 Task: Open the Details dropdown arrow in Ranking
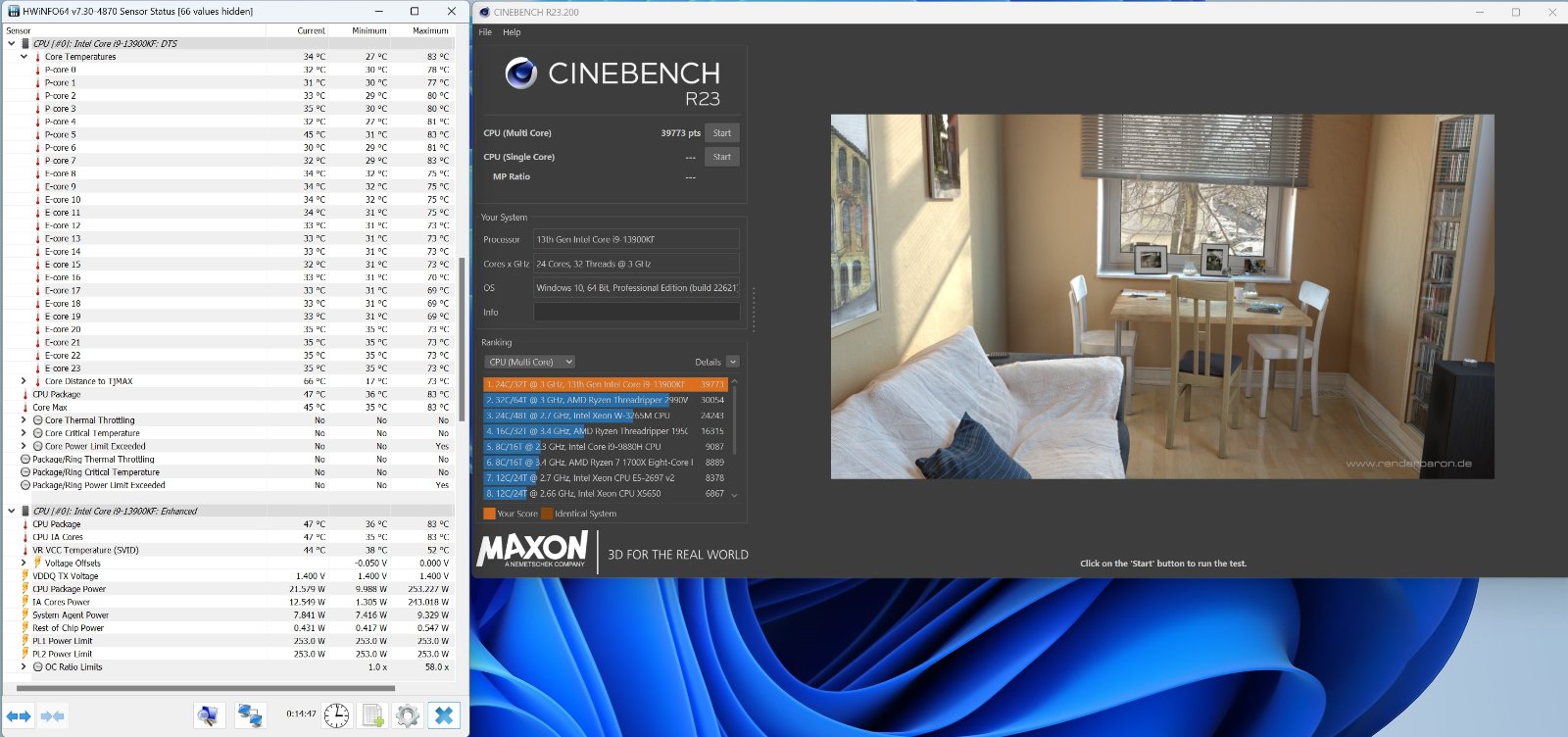coord(732,362)
